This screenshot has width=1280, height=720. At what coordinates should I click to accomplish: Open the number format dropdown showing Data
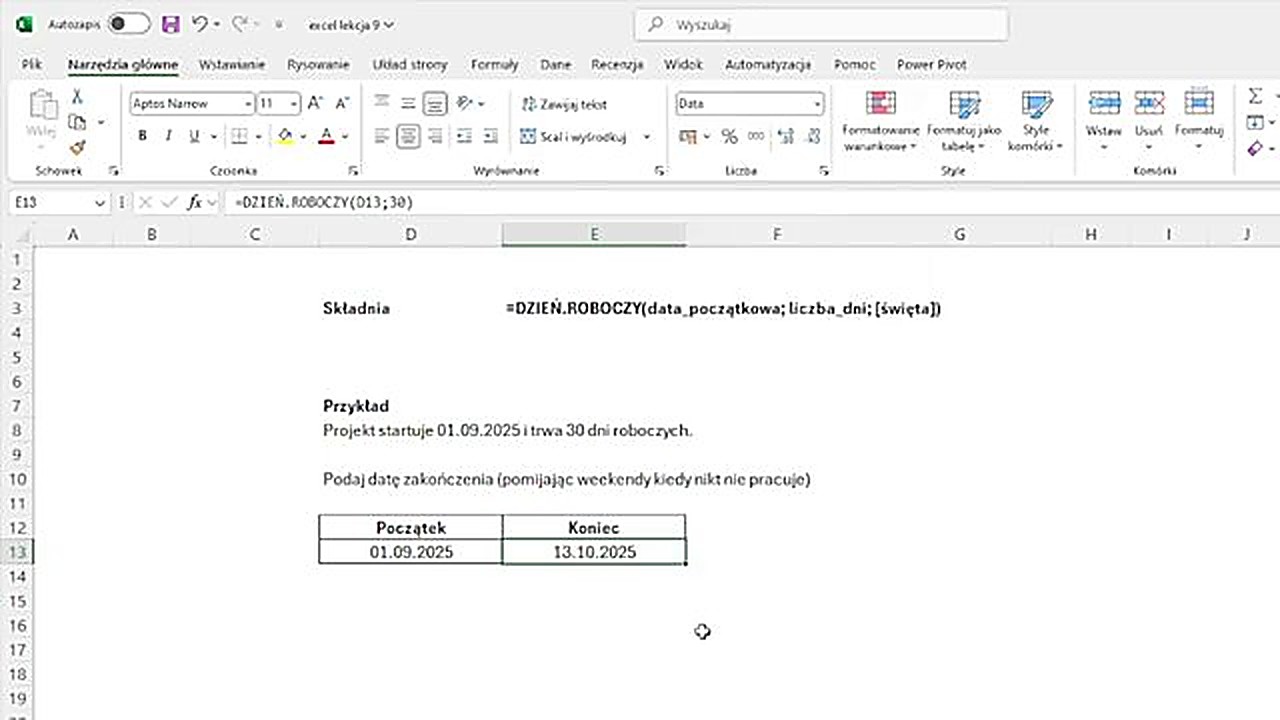pos(817,104)
